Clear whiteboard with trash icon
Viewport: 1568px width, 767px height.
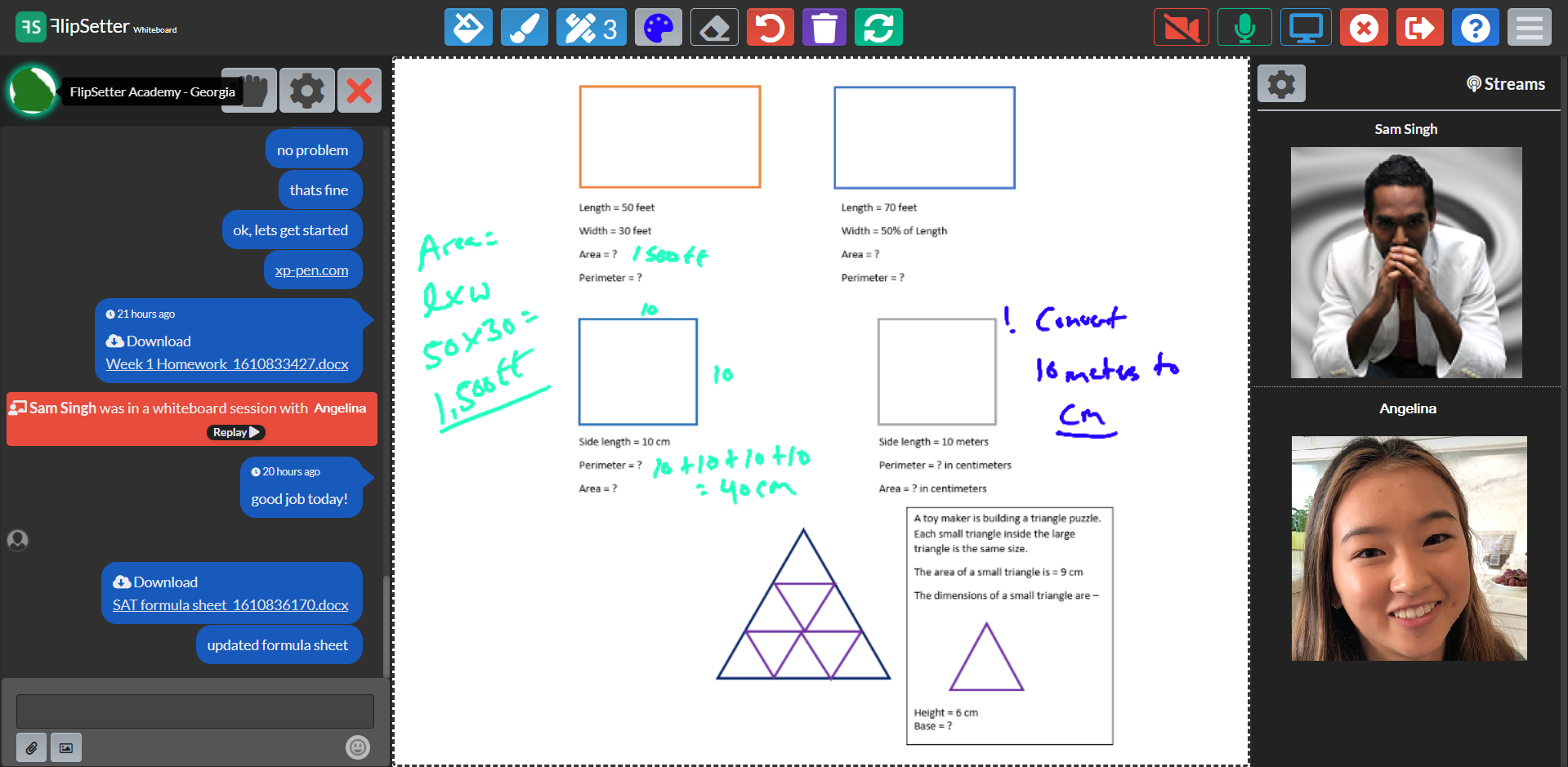[x=824, y=27]
